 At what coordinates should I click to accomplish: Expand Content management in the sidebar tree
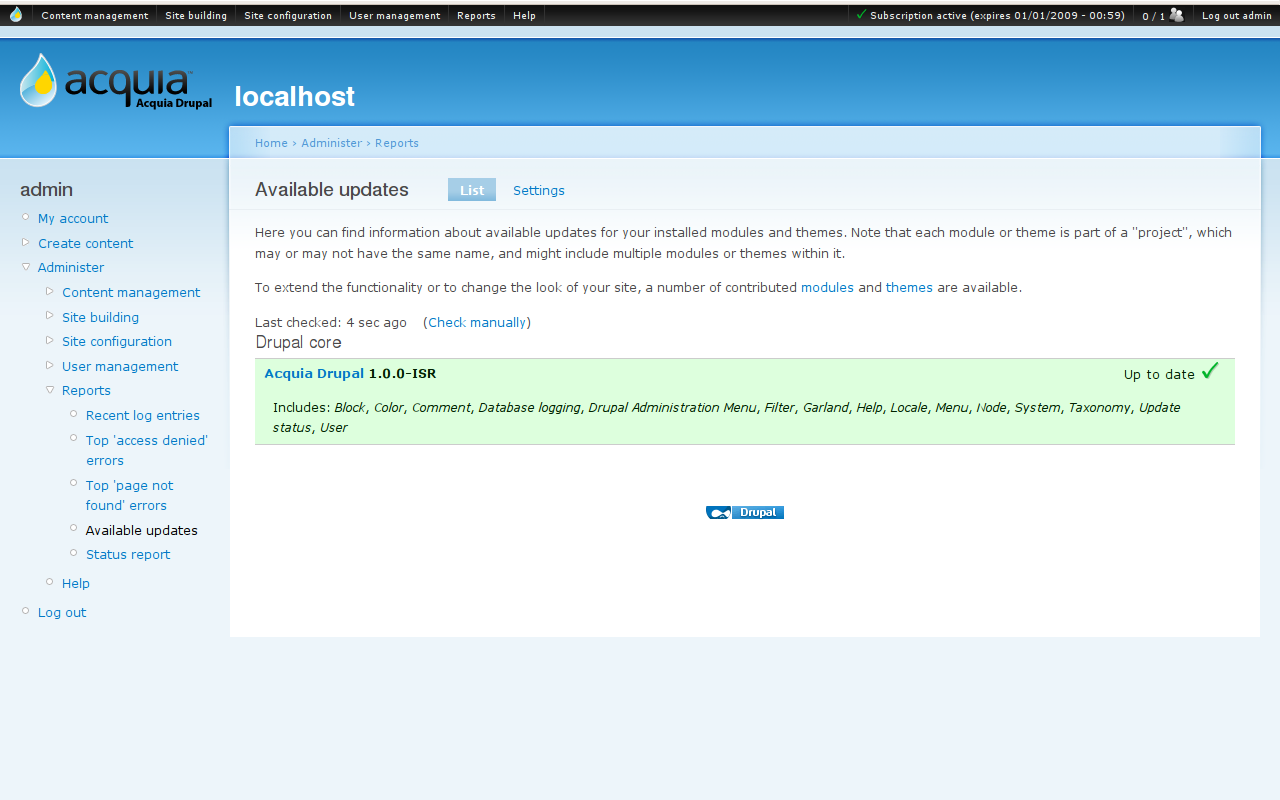(x=49, y=292)
